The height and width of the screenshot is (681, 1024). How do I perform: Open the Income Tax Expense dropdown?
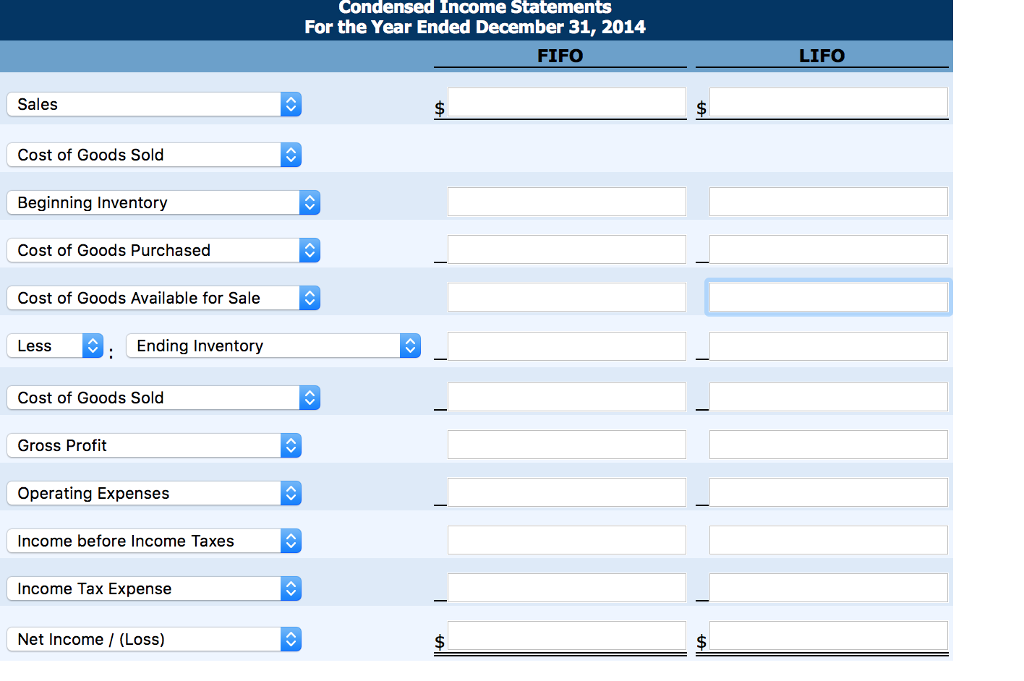[x=154, y=588]
